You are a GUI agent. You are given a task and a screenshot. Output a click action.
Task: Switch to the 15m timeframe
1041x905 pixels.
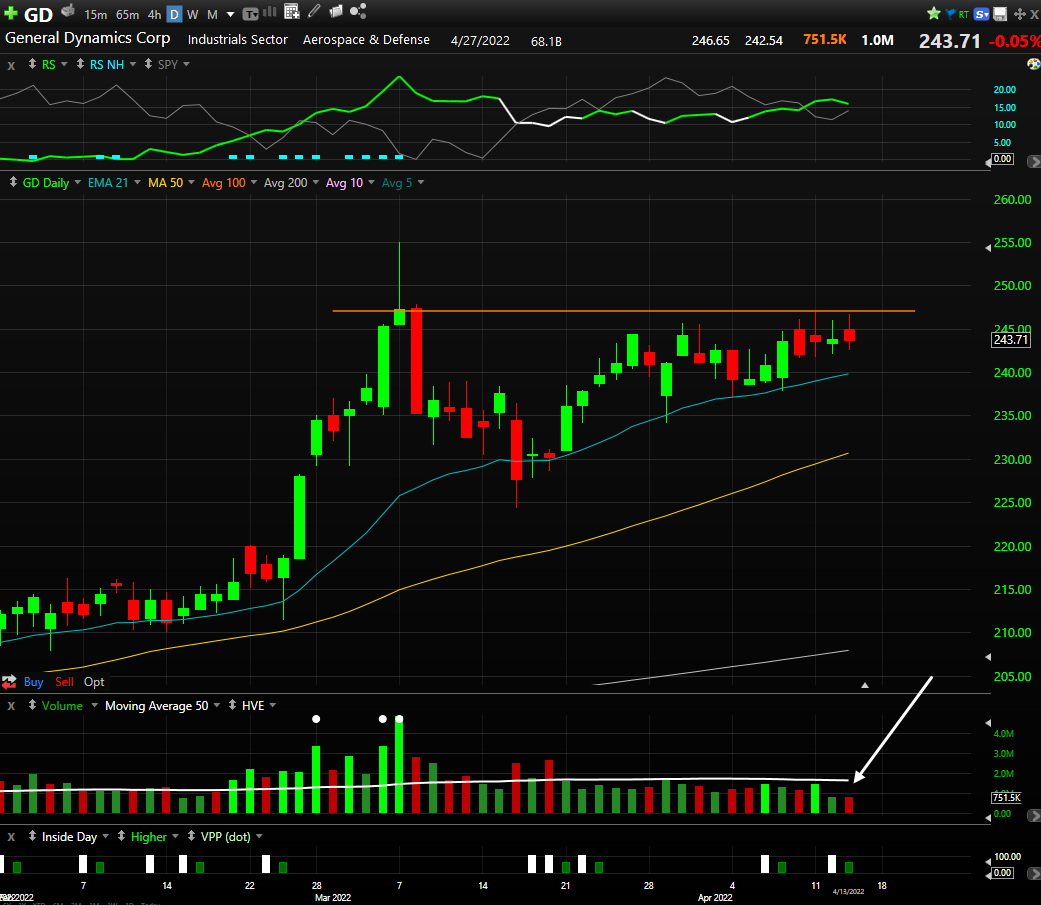click(x=96, y=15)
